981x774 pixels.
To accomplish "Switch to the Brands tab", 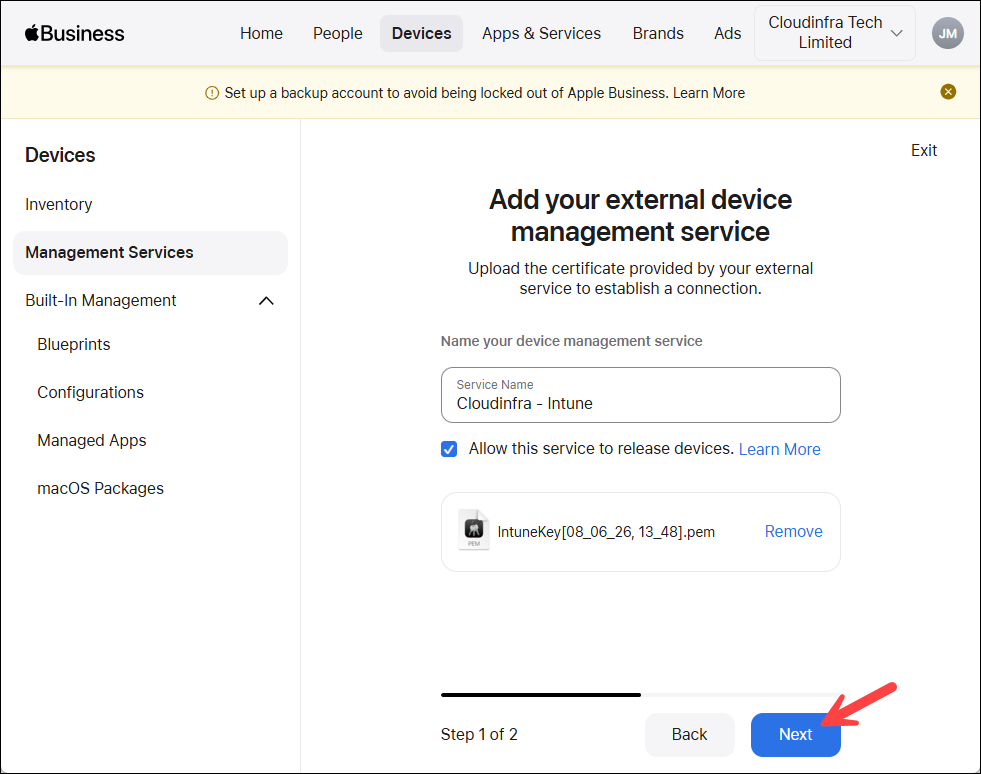I will pyautogui.click(x=658, y=33).
